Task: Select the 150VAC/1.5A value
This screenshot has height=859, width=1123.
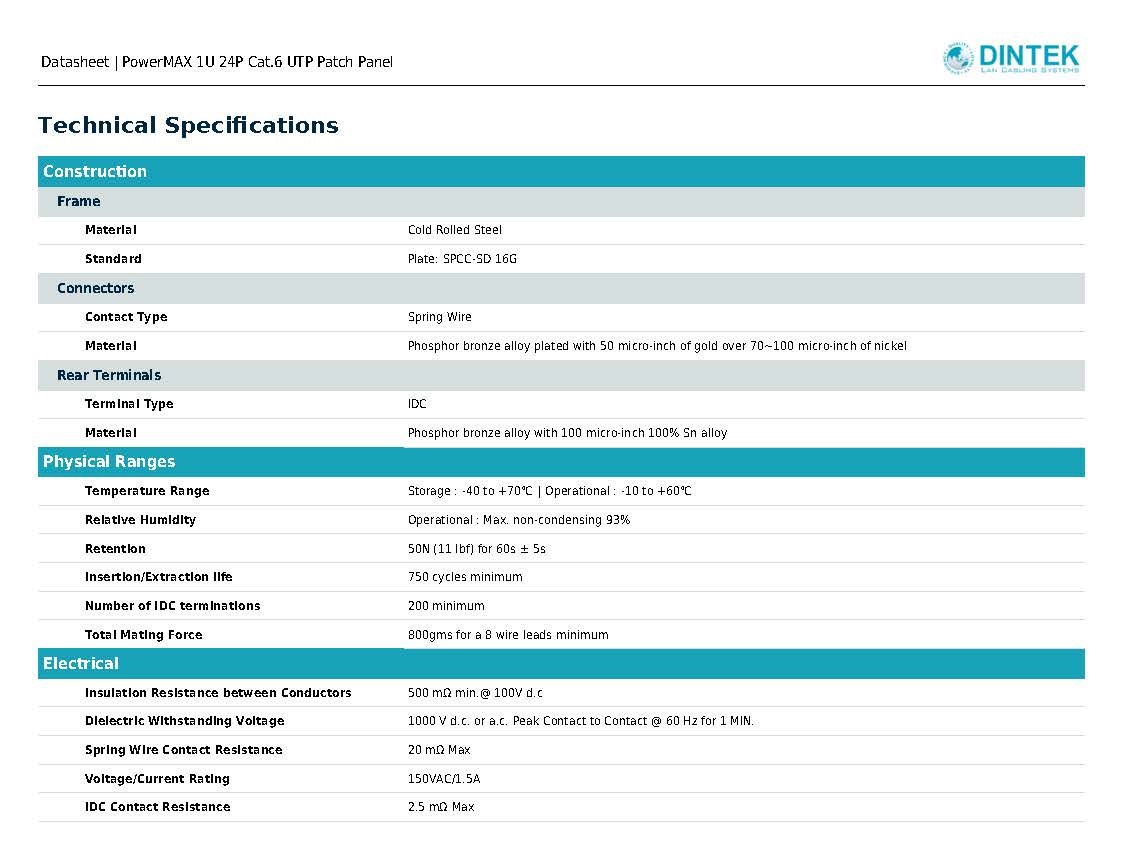Action: pyautogui.click(x=444, y=779)
